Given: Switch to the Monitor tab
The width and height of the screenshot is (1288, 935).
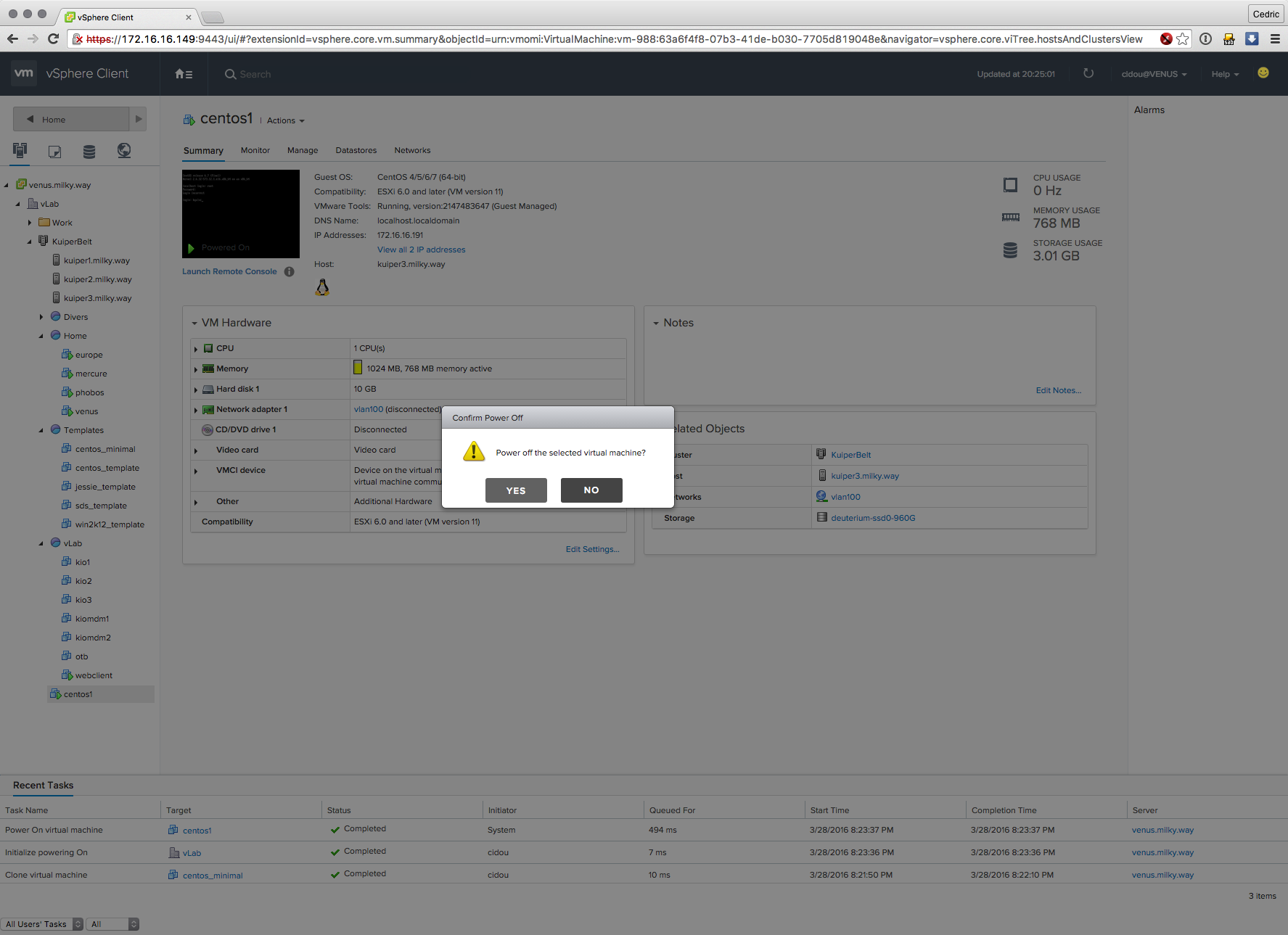Looking at the screenshot, I should click(x=255, y=150).
